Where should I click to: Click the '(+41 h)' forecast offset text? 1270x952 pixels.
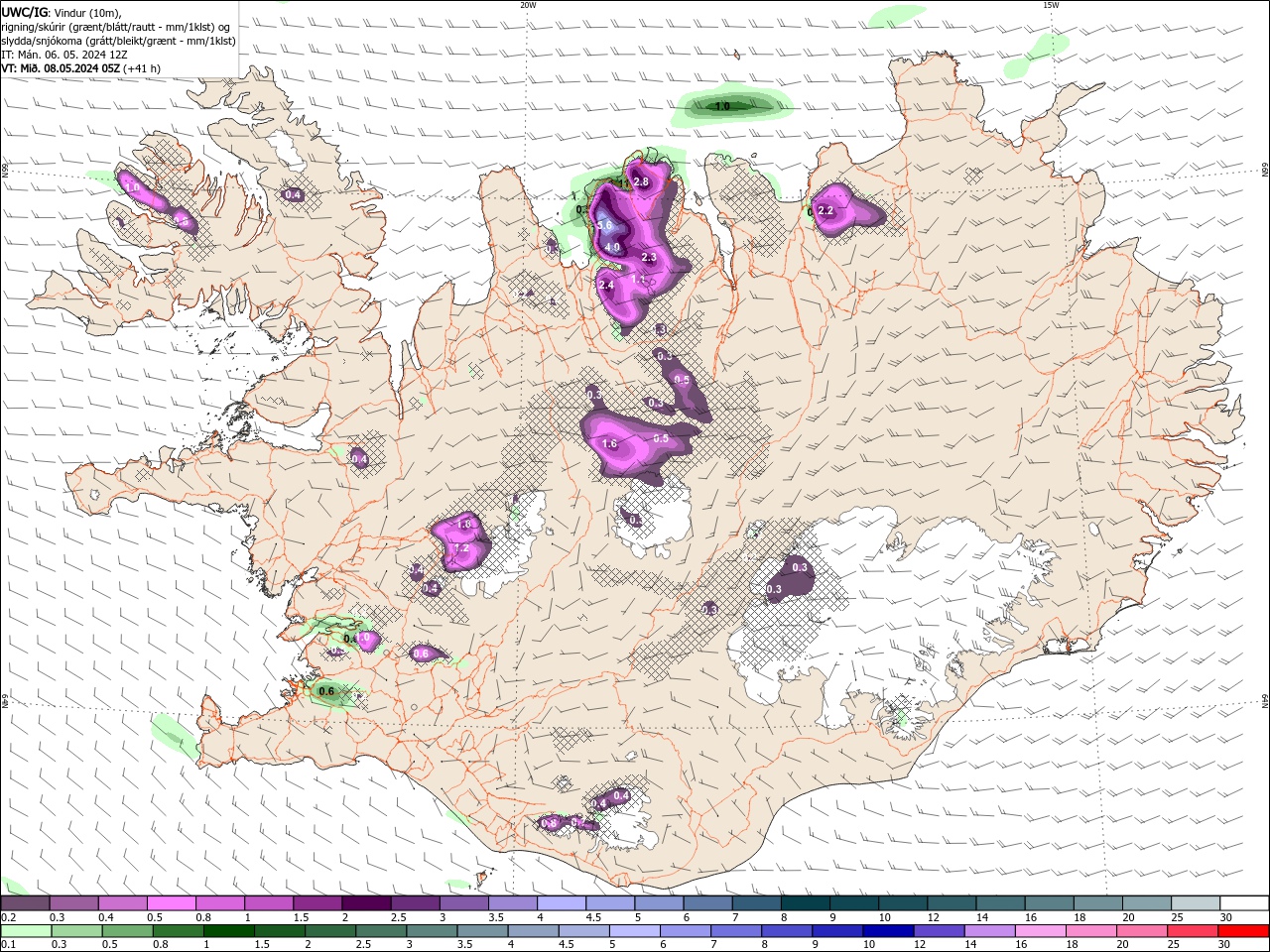click(x=142, y=68)
